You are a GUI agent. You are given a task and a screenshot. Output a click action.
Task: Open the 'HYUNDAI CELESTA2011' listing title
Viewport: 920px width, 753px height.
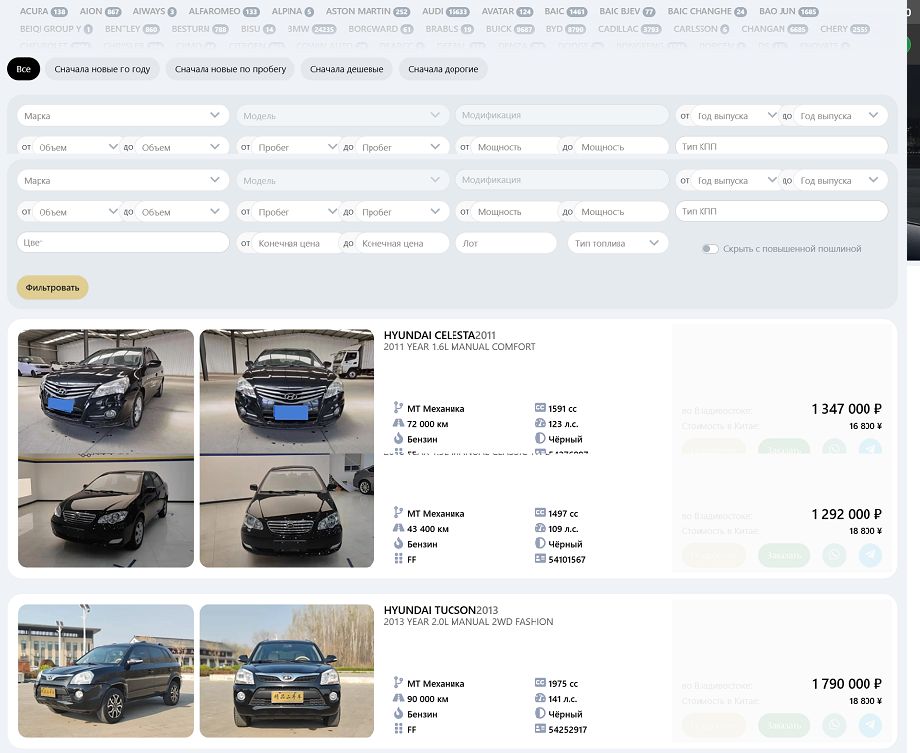pyautogui.click(x=439, y=335)
